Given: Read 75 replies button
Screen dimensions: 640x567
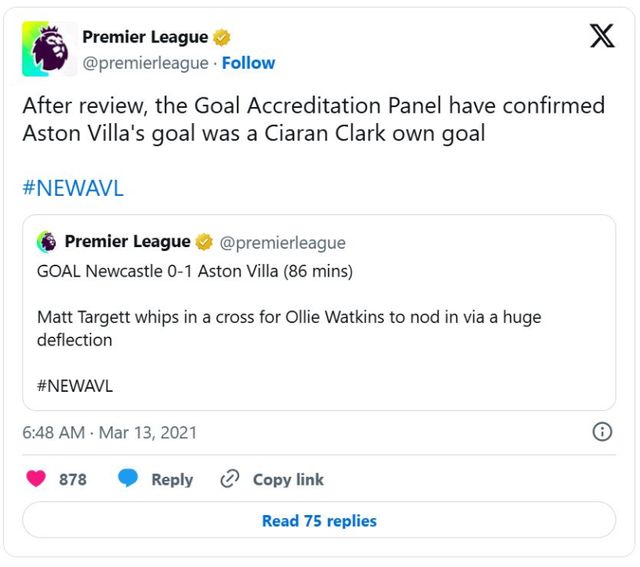Looking at the screenshot, I should pos(319,521).
